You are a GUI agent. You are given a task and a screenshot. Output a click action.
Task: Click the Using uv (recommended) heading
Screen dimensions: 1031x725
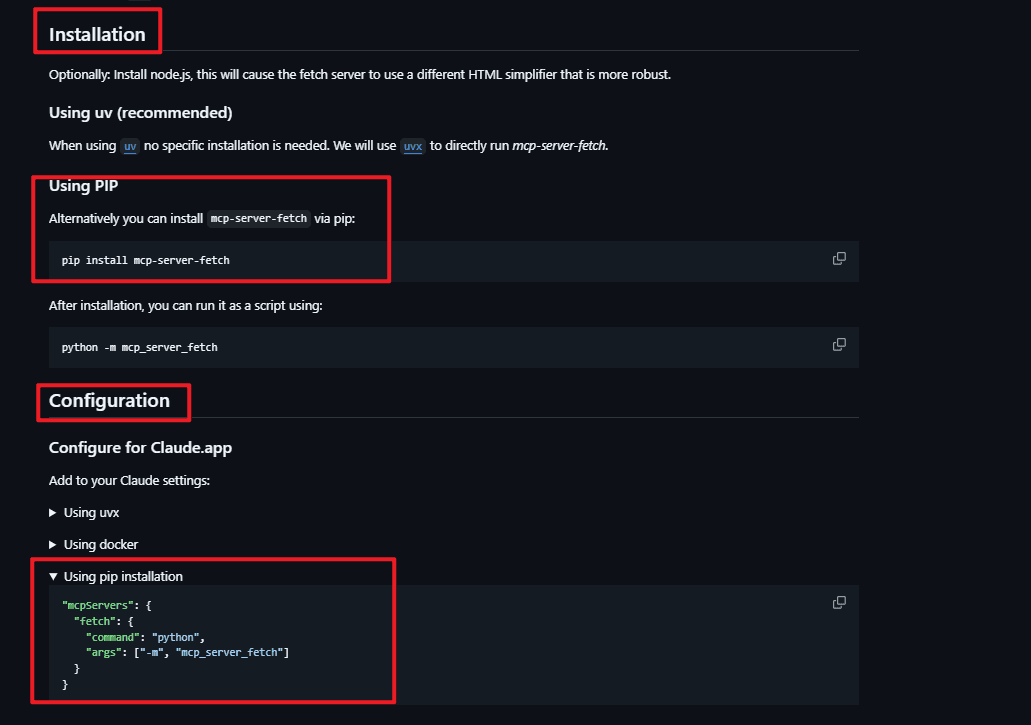click(140, 112)
